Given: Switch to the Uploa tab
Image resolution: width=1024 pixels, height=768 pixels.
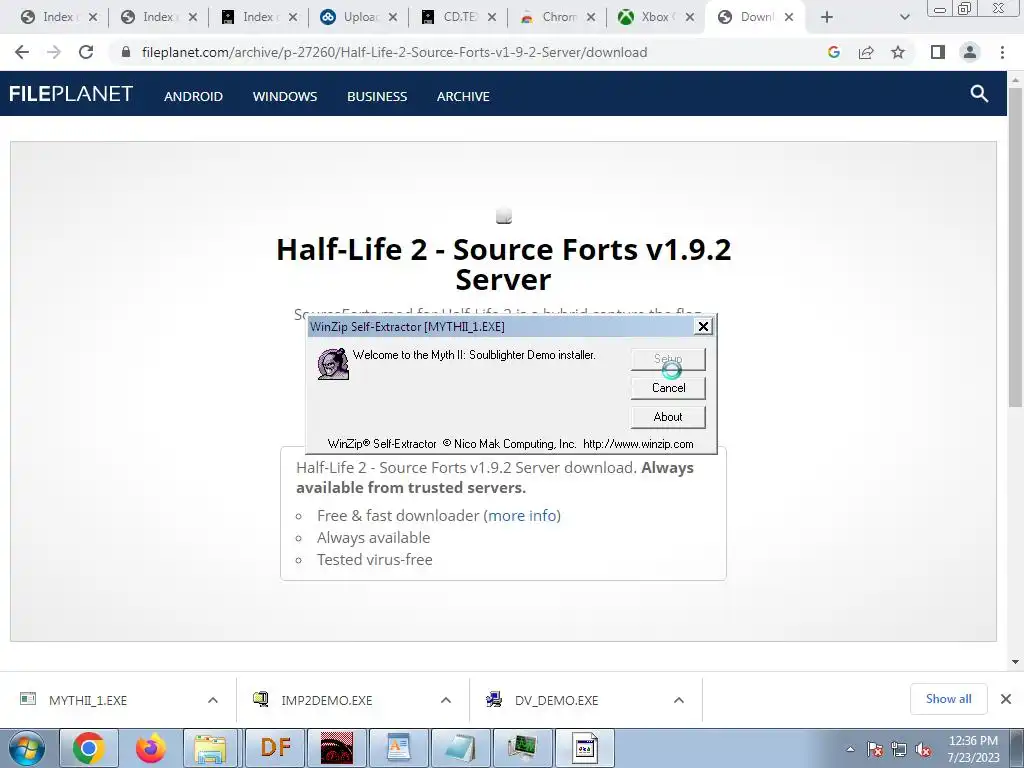Looking at the screenshot, I should click(359, 17).
